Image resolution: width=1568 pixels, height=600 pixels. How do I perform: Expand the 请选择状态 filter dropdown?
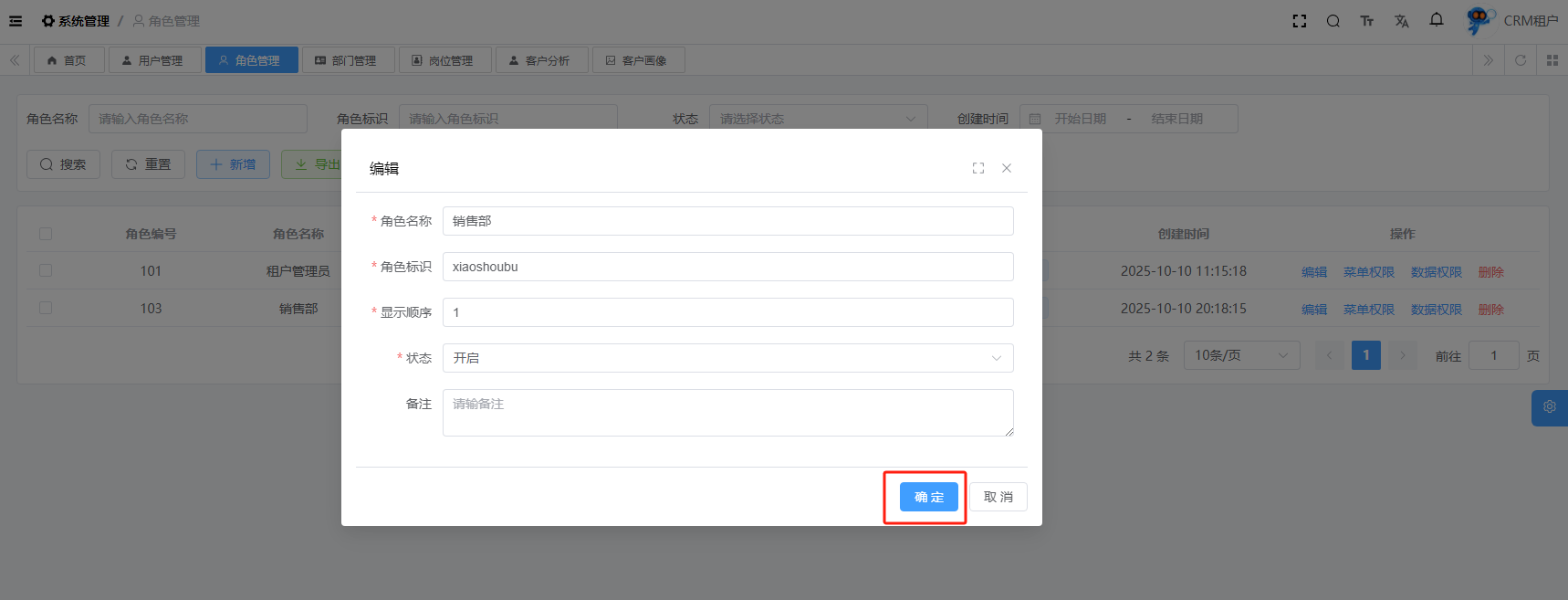click(x=818, y=119)
